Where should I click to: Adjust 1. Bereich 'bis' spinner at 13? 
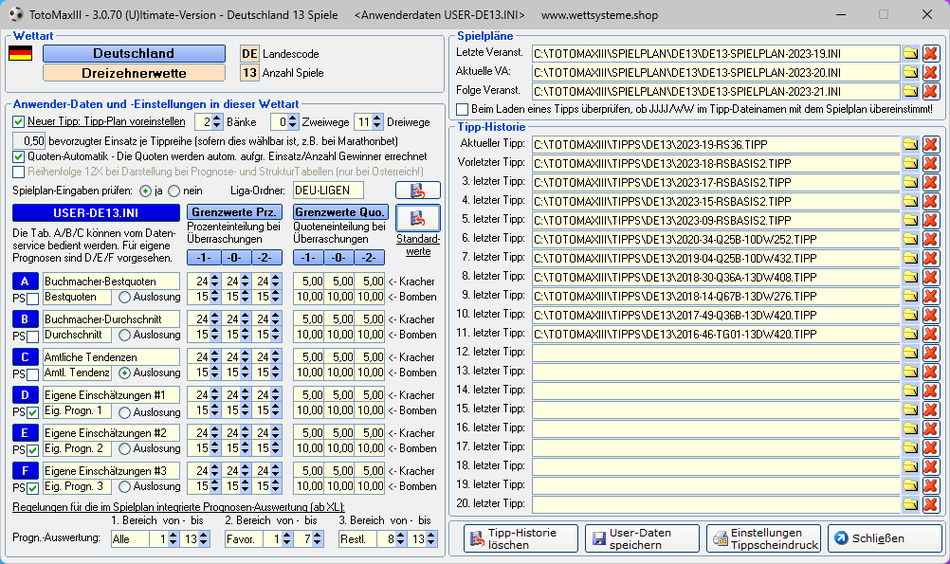(x=204, y=539)
